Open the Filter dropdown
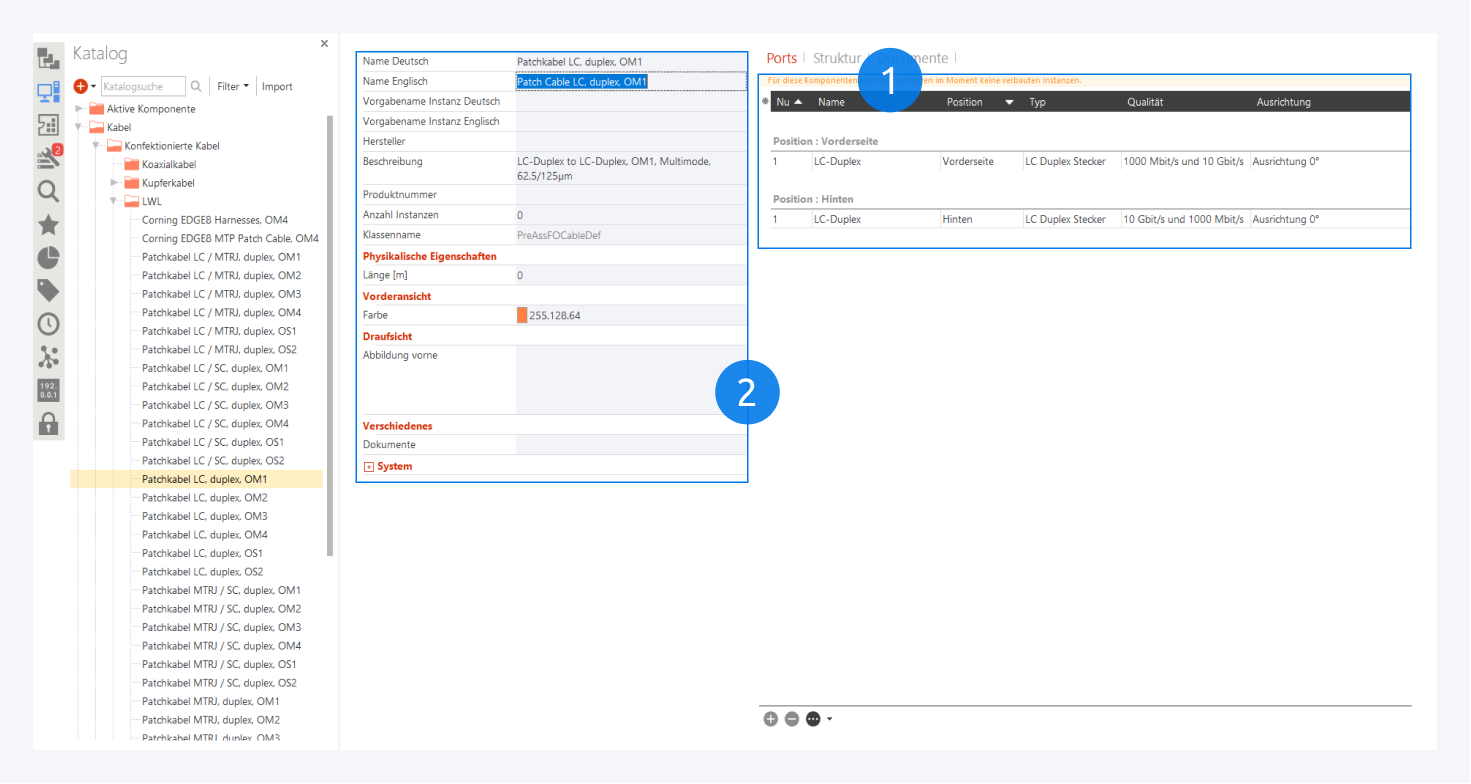The image size is (1471, 784). pos(233,87)
